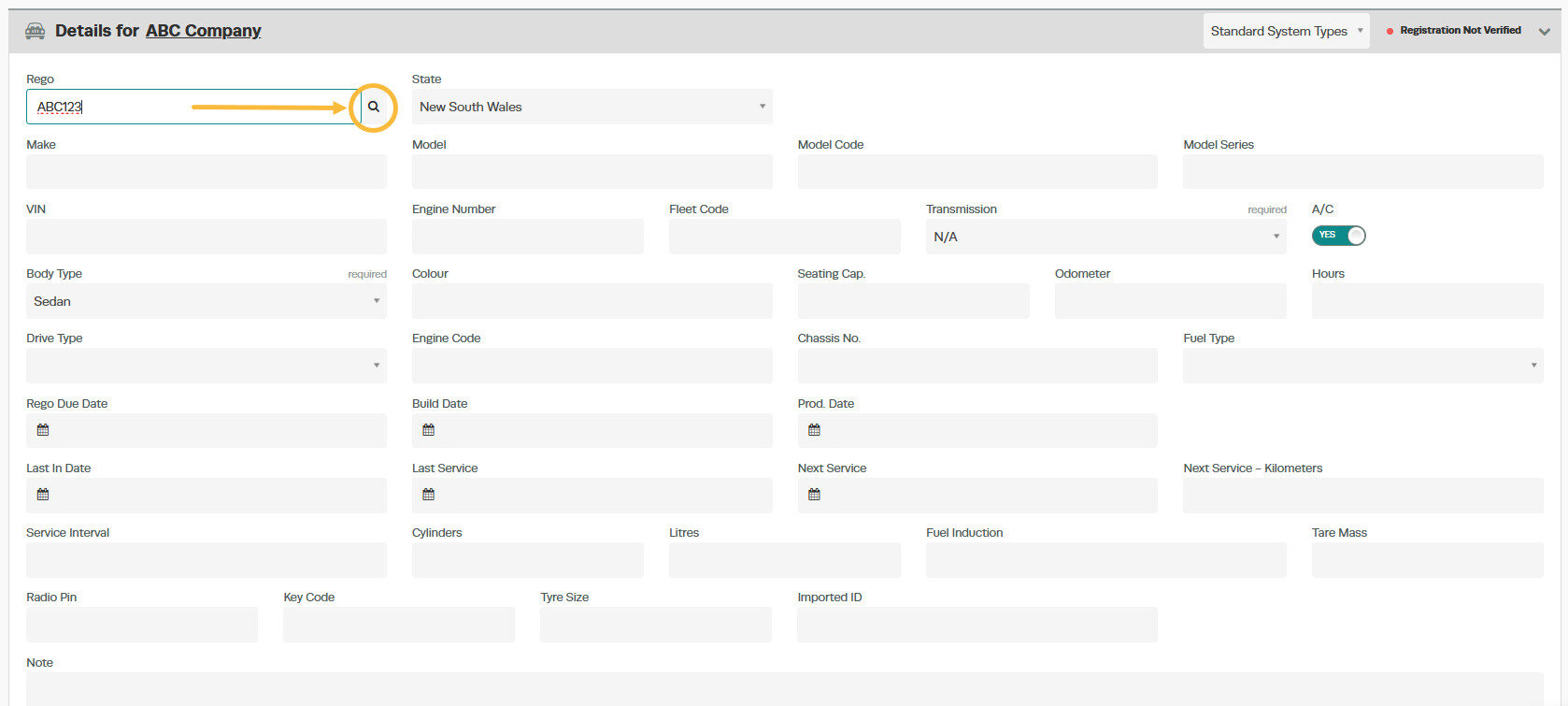Click the Colour input field

coord(592,301)
